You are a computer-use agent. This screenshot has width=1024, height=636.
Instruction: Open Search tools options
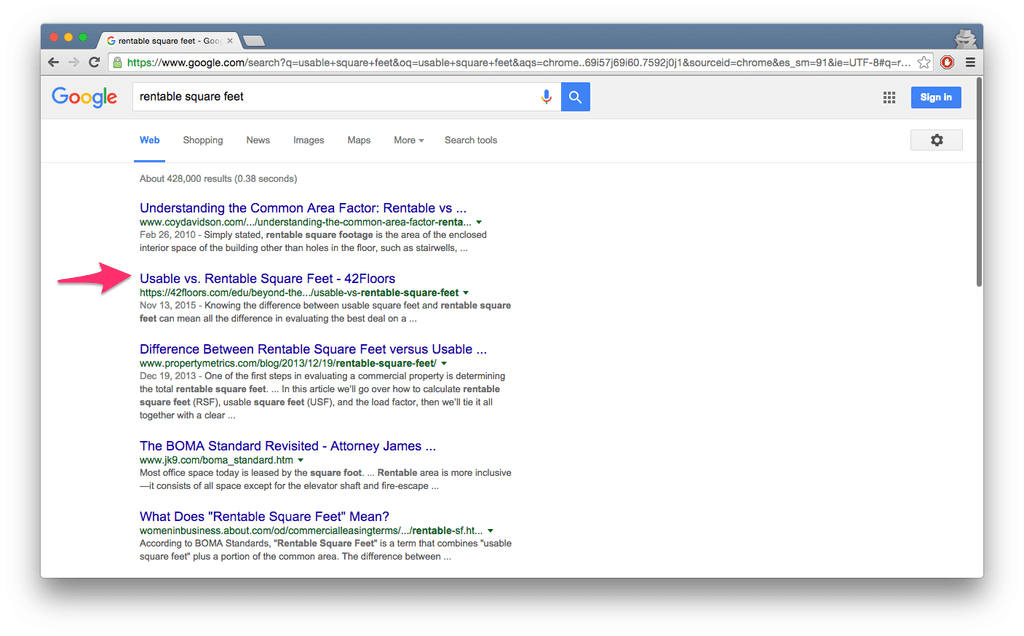(x=471, y=140)
